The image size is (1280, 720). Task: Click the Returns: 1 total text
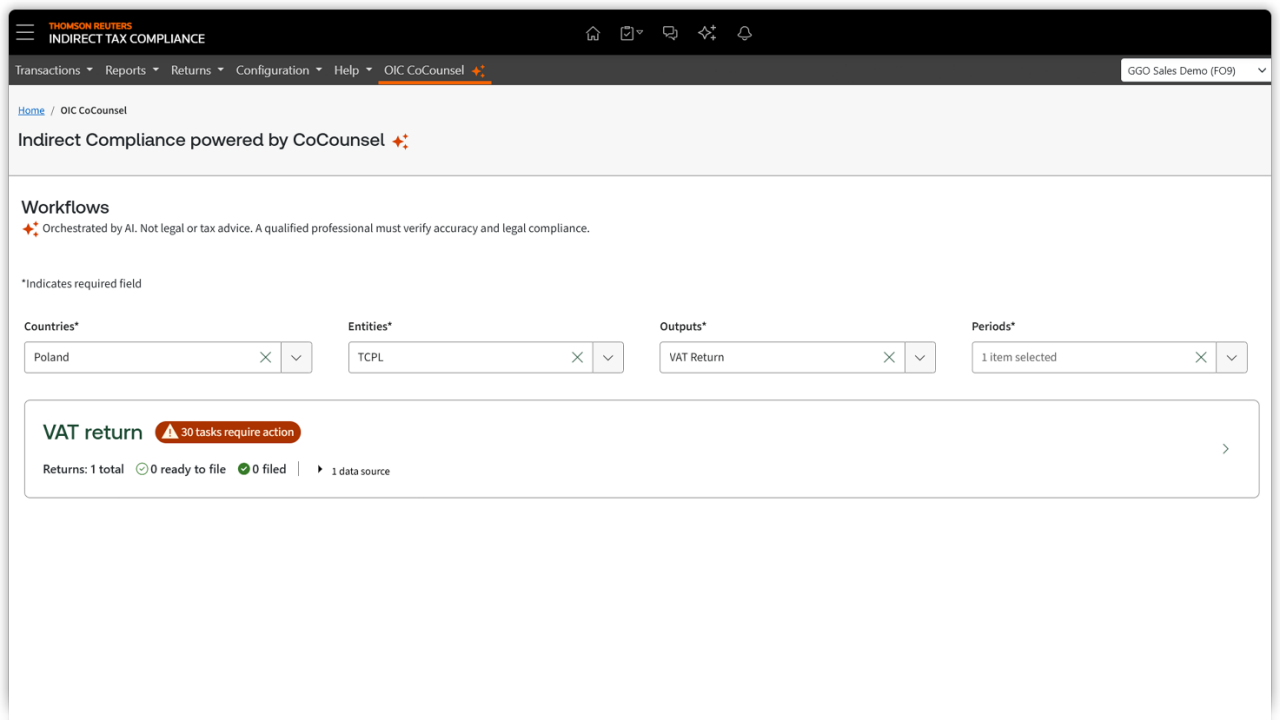[83, 469]
